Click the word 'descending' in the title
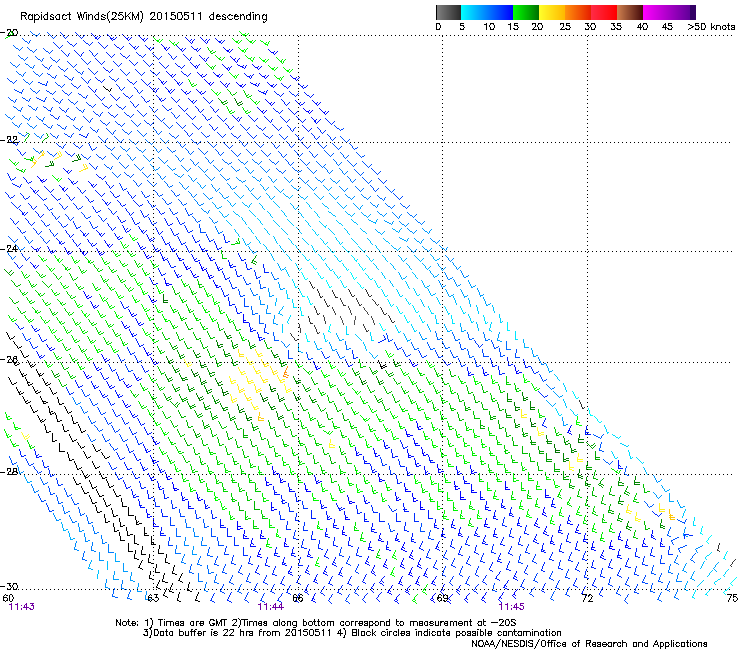Viewport: 740px width, 650px height. click(238, 17)
